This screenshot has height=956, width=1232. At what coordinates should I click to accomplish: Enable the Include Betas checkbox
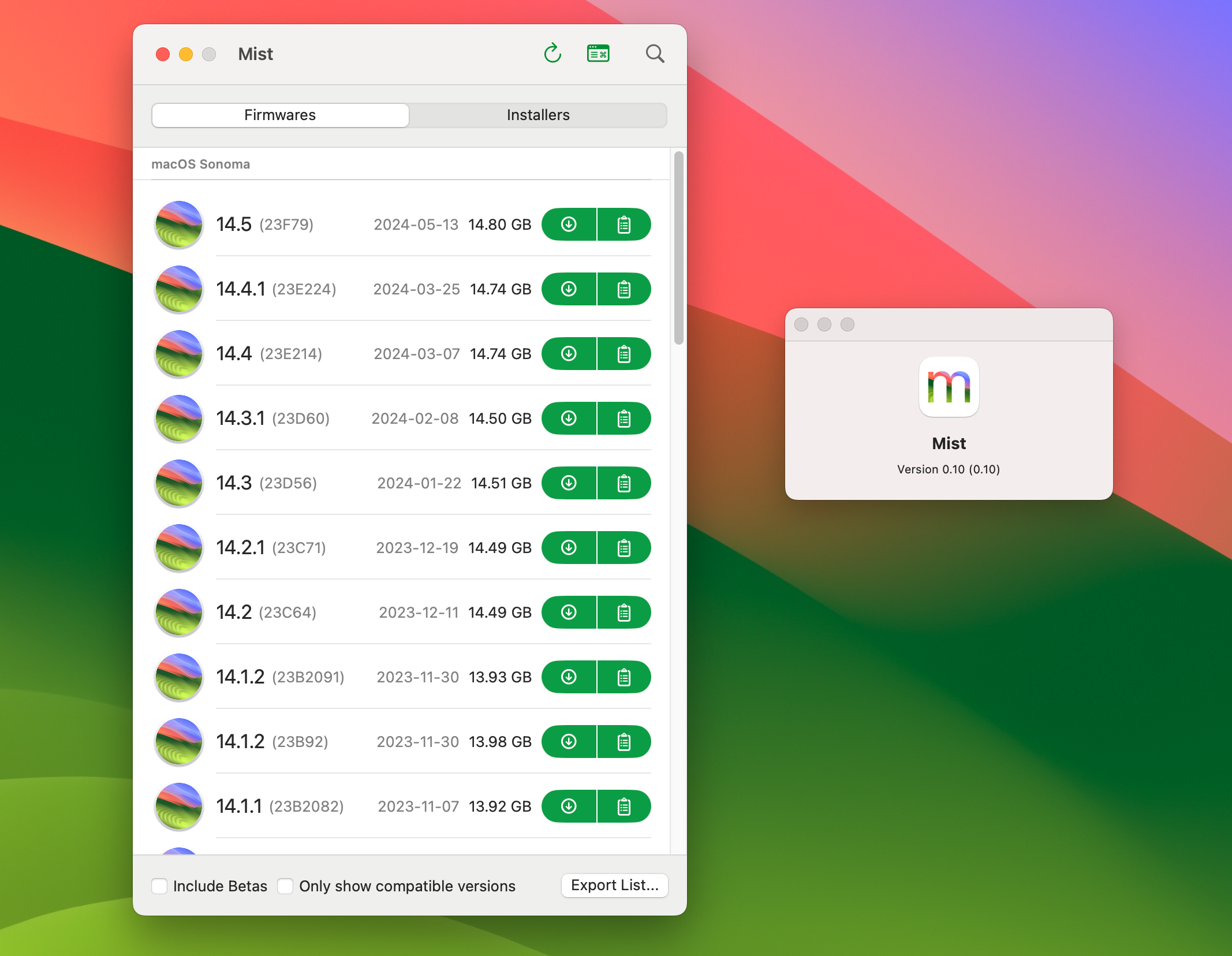[159, 886]
